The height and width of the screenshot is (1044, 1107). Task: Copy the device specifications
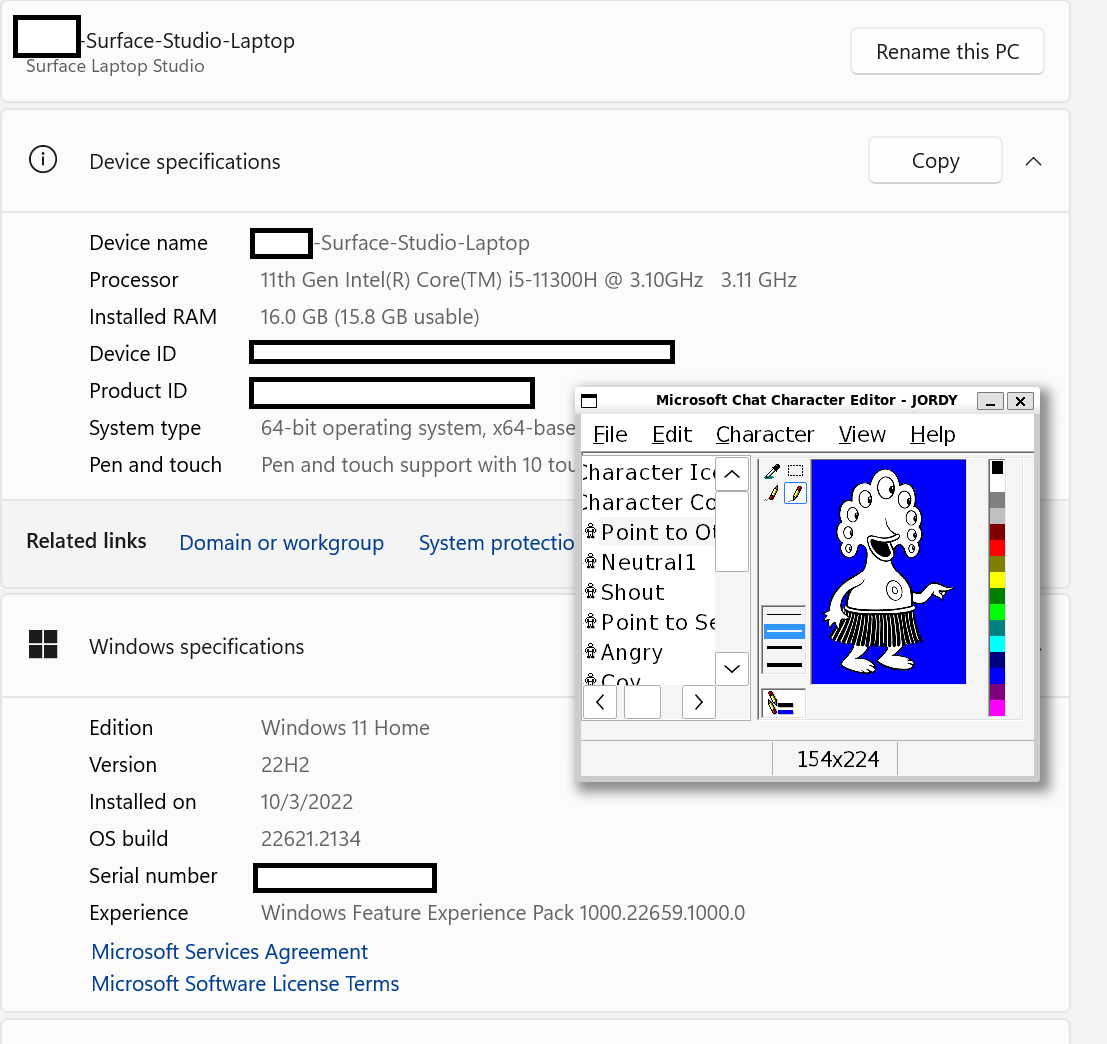(x=935, y=160)
